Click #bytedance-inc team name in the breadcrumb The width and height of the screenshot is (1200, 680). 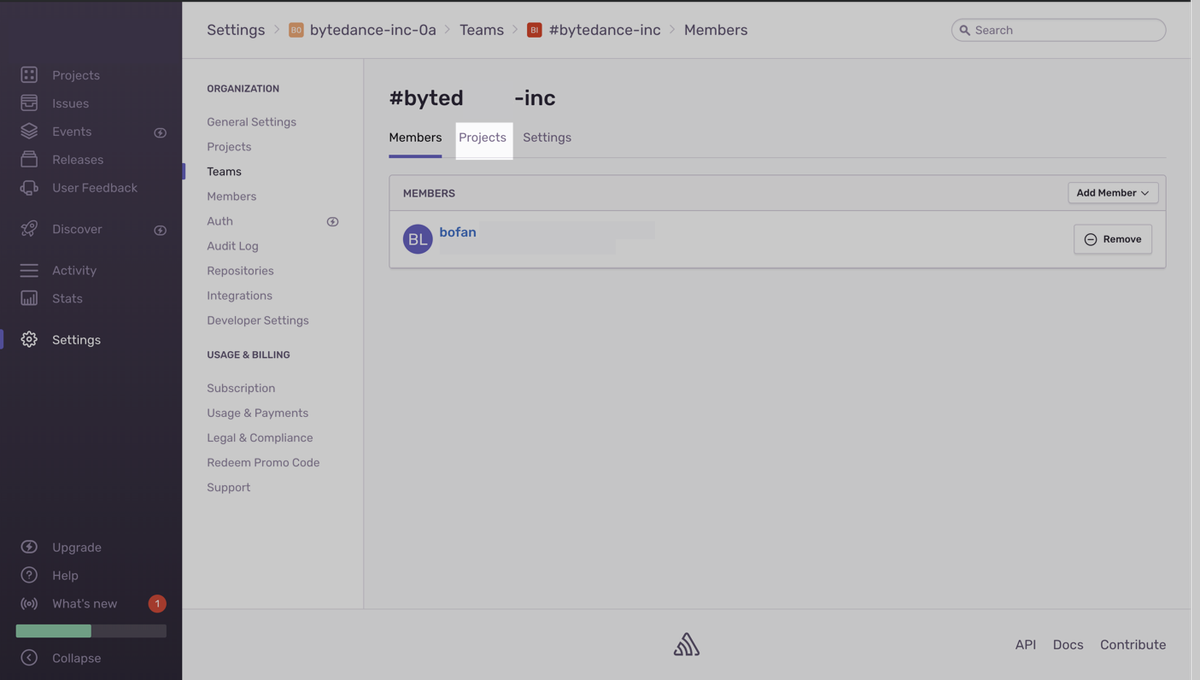pos(605,30)
